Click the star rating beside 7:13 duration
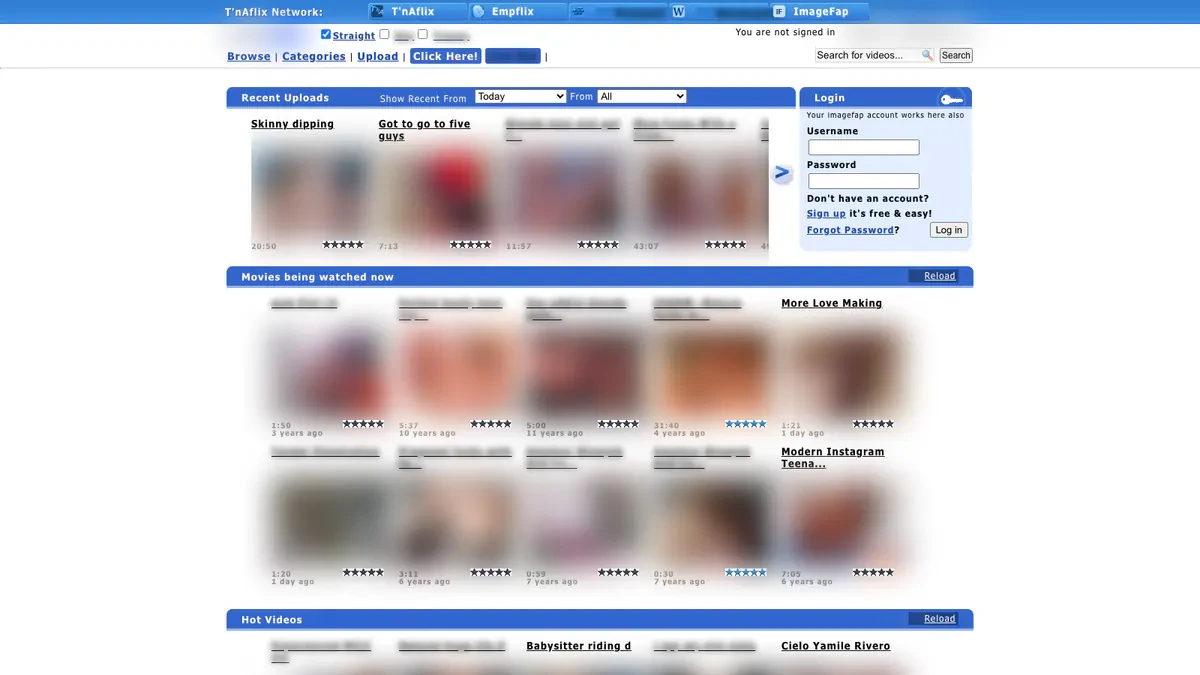This screenshot has height=675, width=1200. point(470,245)
